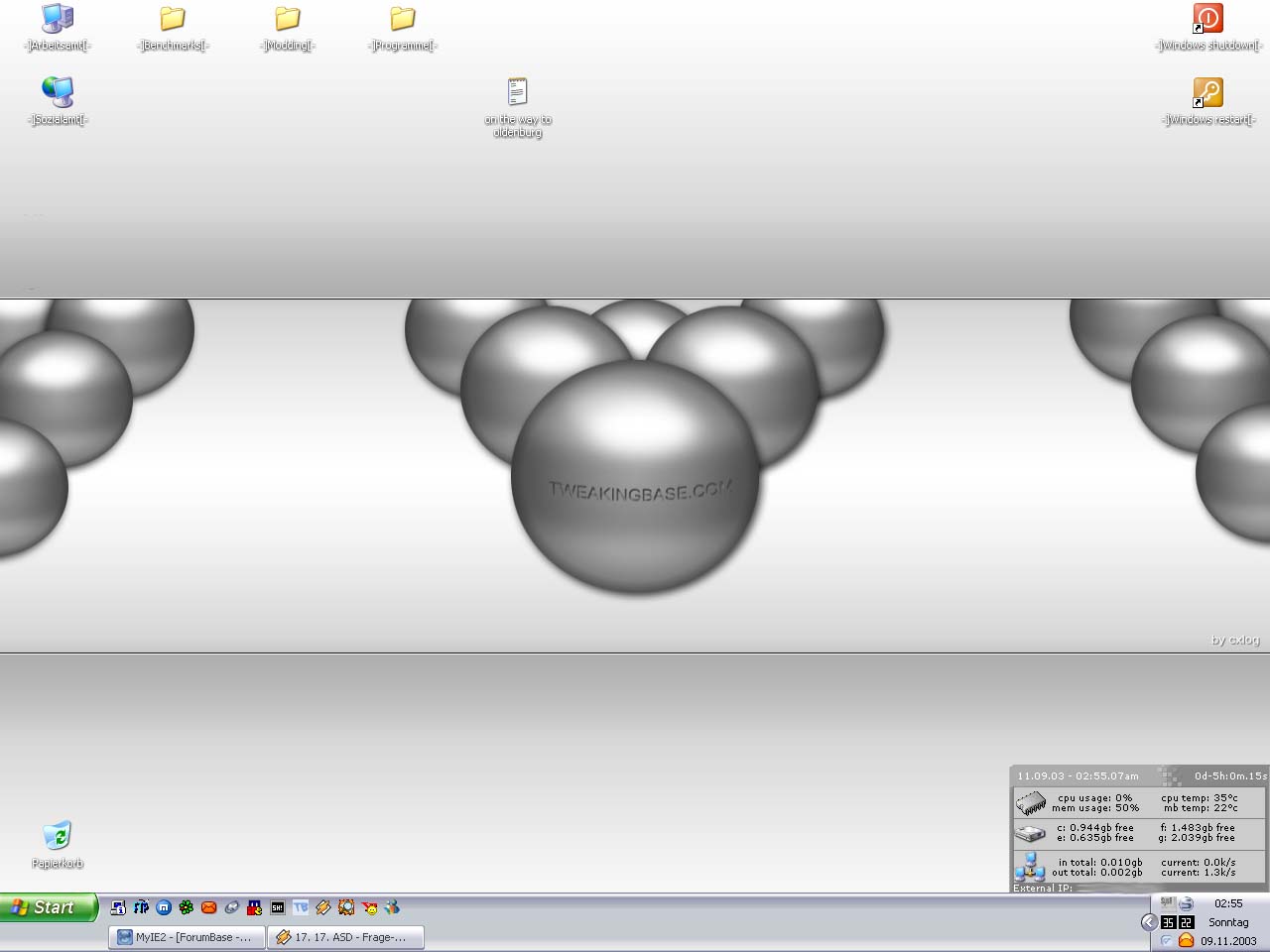
Task: Click 'in total: 0.010gb' network reading
Action: 1100,862
